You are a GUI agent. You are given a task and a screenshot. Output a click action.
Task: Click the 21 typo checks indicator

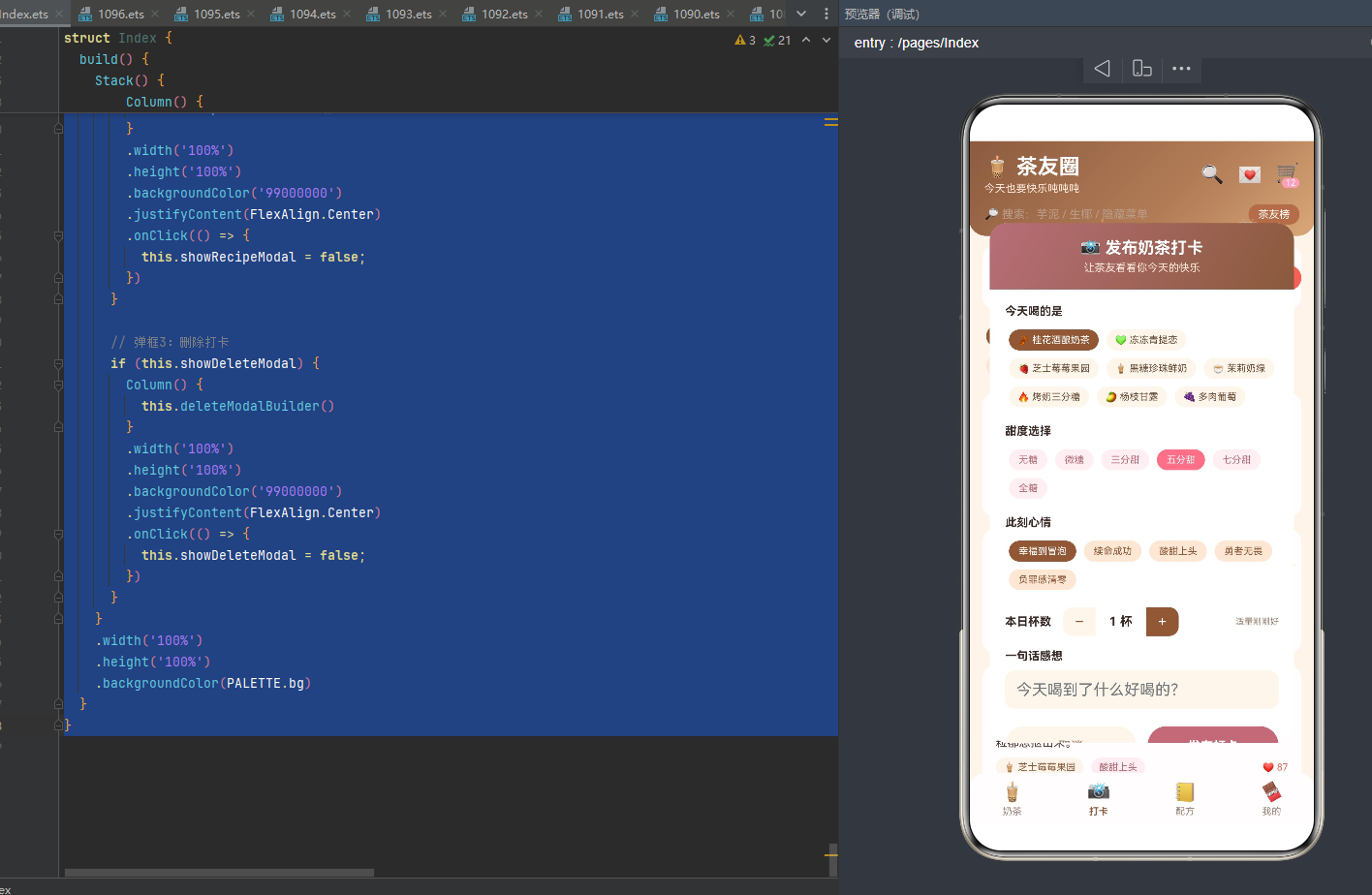tap(777, 40)
